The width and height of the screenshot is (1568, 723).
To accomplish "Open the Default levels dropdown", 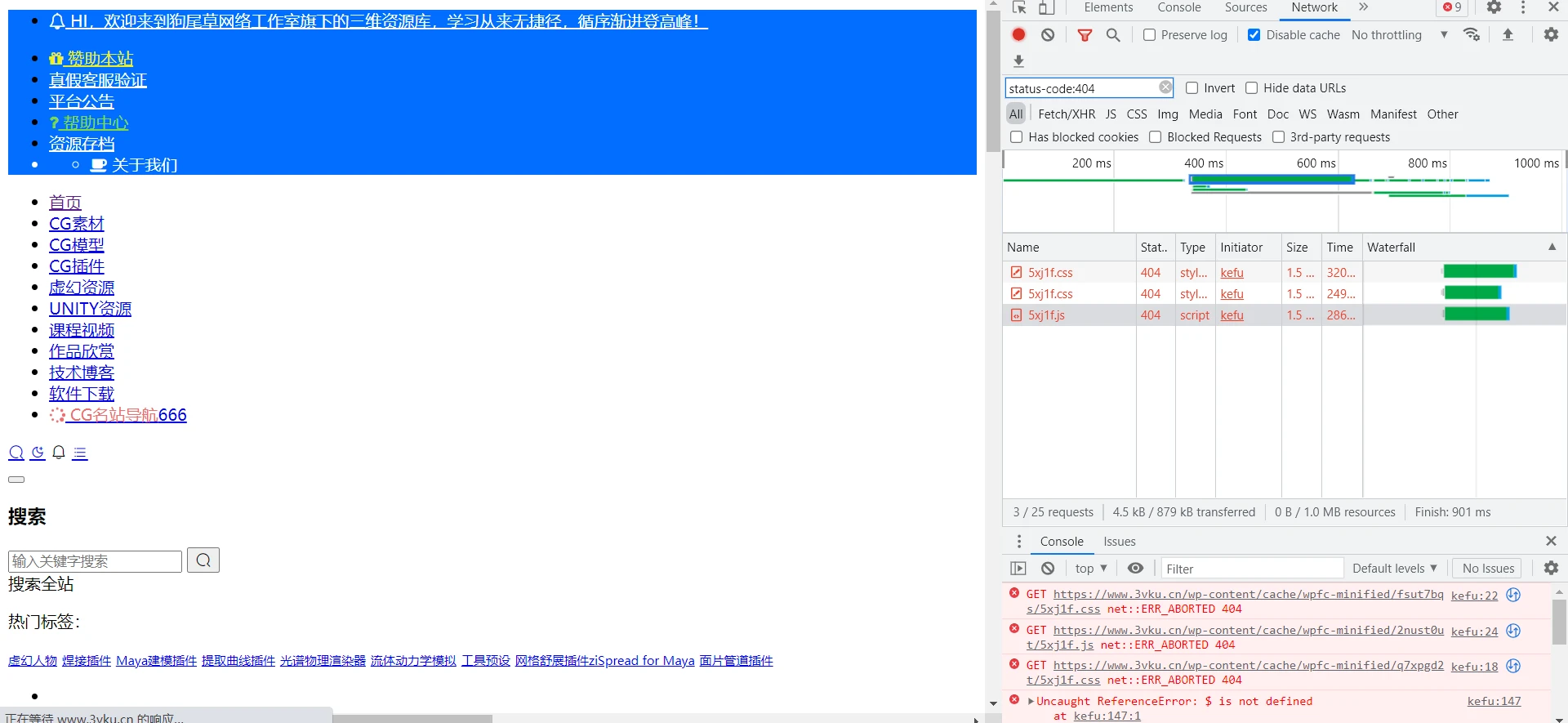I will pos(1394,569).
